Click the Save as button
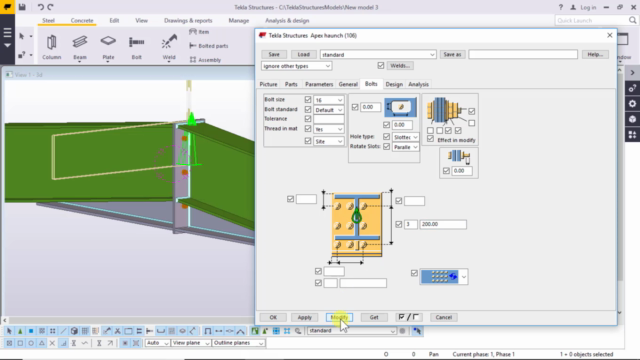The height and width of the screenshot is (360, 640). (x=452, y=54)
